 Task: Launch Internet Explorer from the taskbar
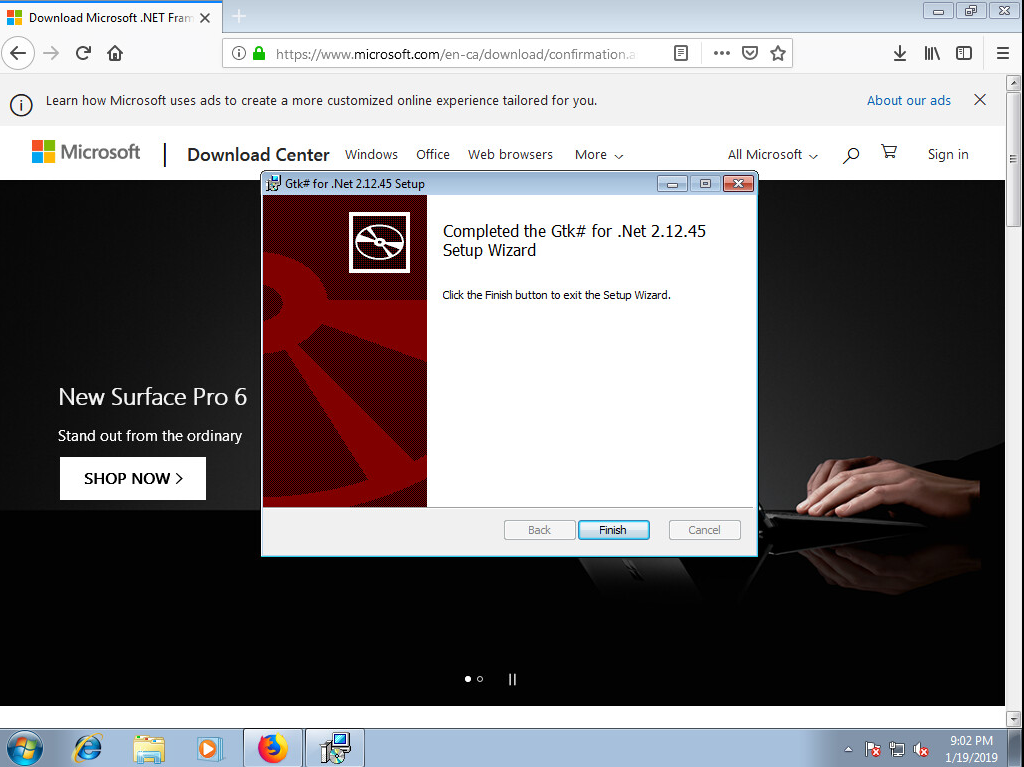88,748
